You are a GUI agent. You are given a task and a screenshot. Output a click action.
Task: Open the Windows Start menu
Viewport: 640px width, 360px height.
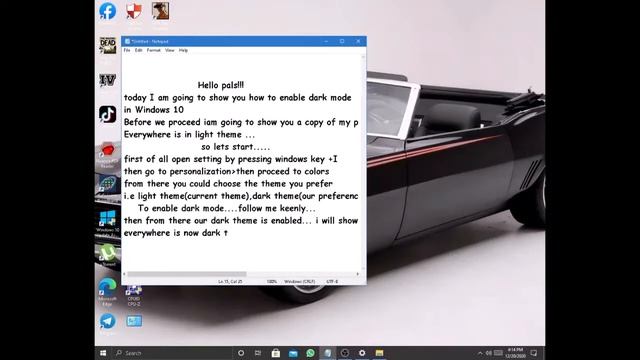103,353
